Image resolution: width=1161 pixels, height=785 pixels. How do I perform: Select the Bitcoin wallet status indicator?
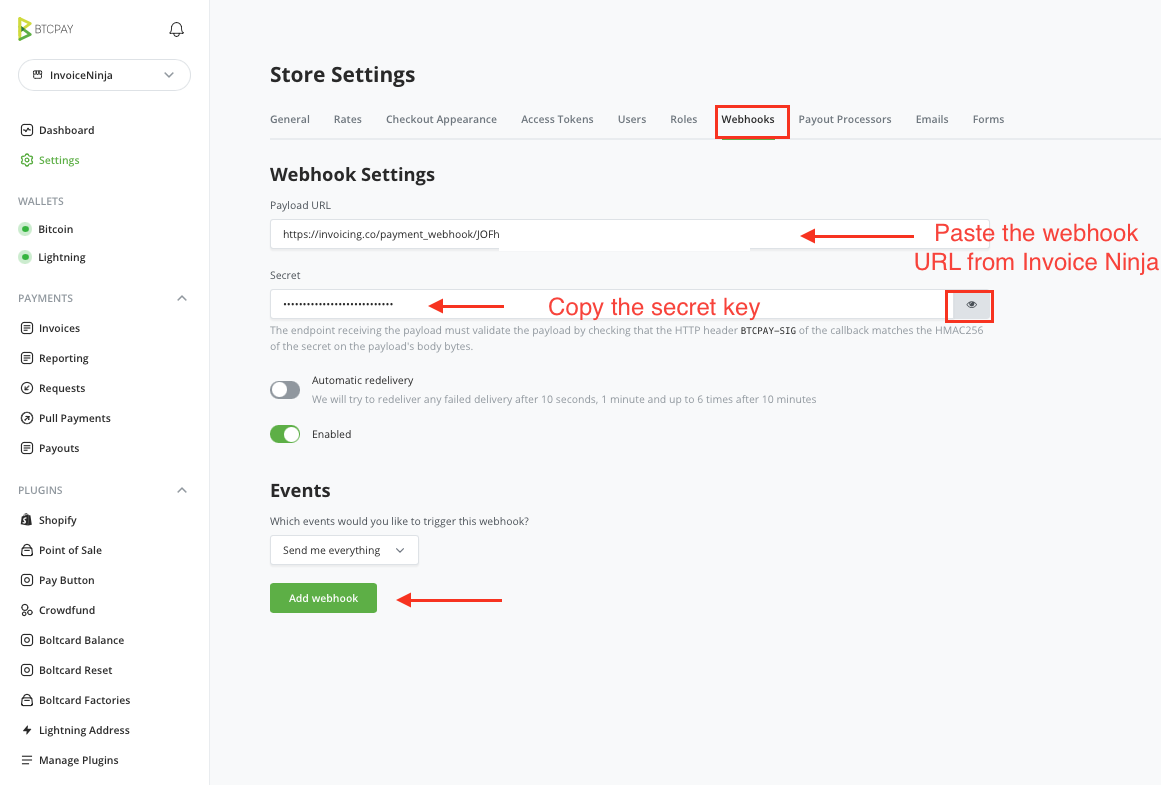(x=25, y=228)
